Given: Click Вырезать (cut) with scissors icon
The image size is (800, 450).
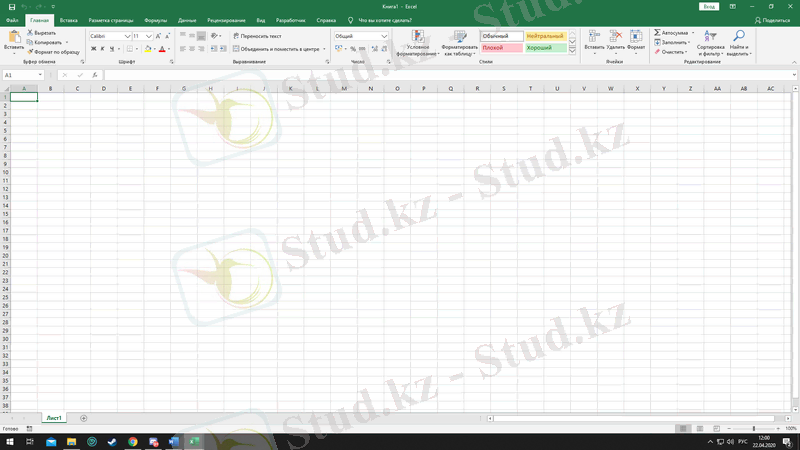Looking at the screenshot, I should coord(42,33).
